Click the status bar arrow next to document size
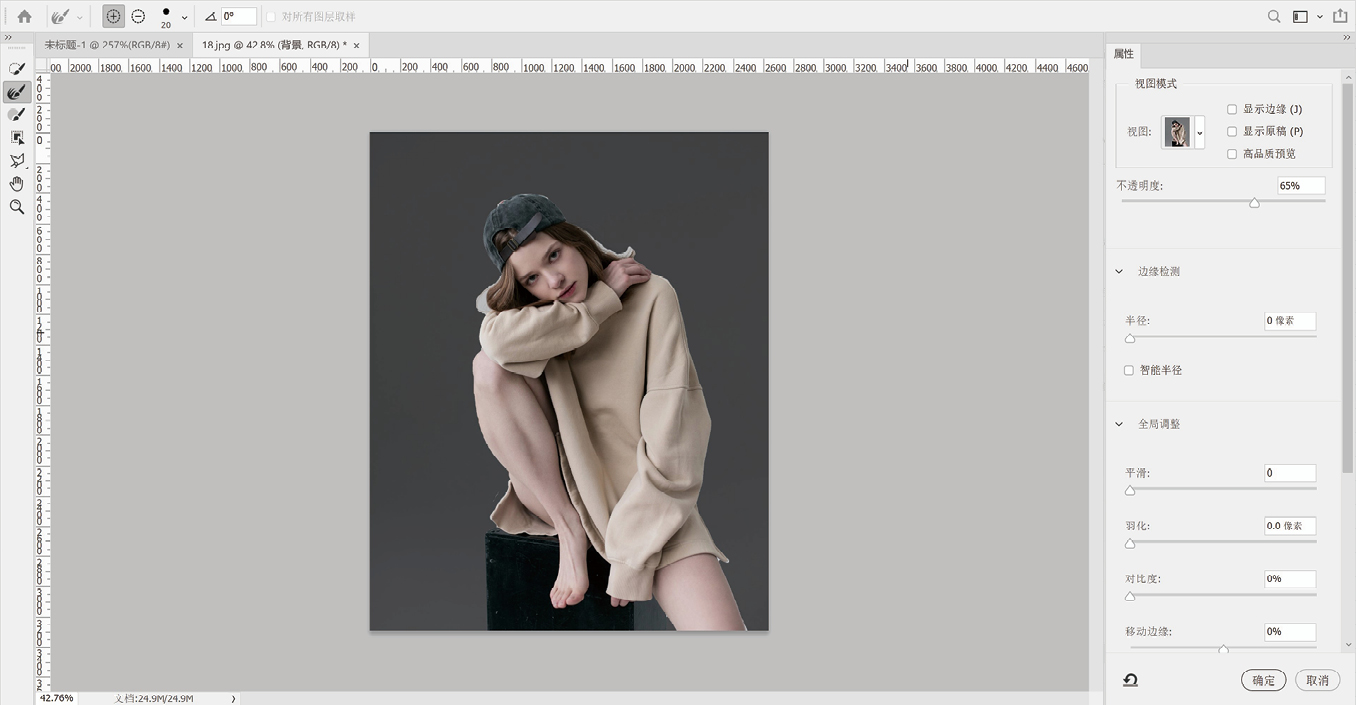Viewport: 1356px width, 705px height. tap(233, 698)
